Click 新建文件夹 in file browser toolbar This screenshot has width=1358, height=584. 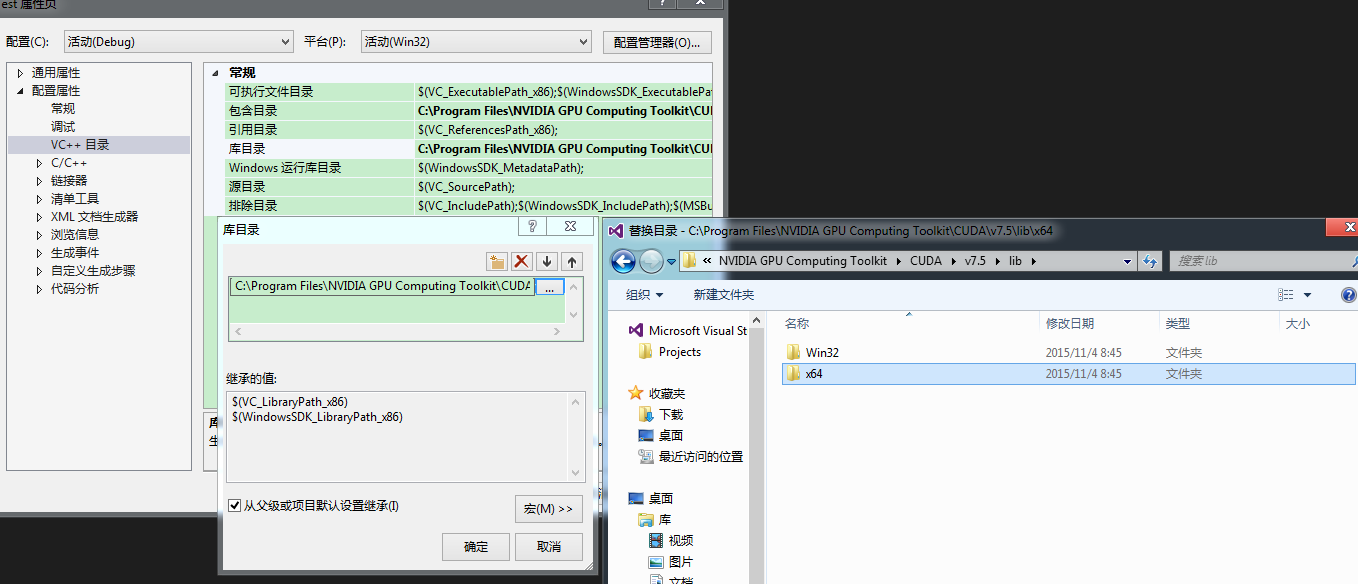pos(724,295)
